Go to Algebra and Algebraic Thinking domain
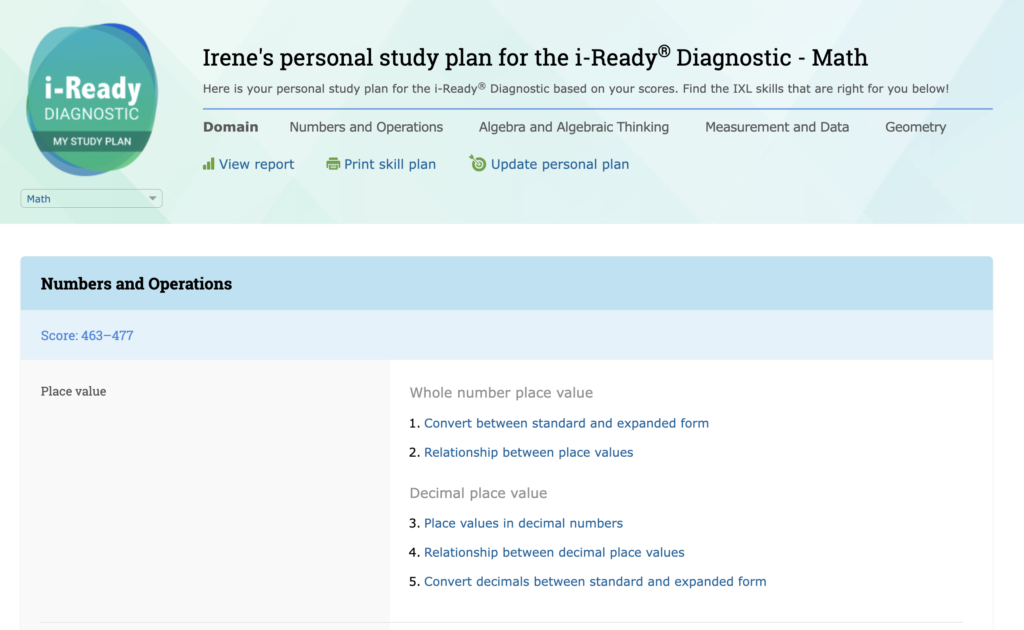 tap(574, 127)
